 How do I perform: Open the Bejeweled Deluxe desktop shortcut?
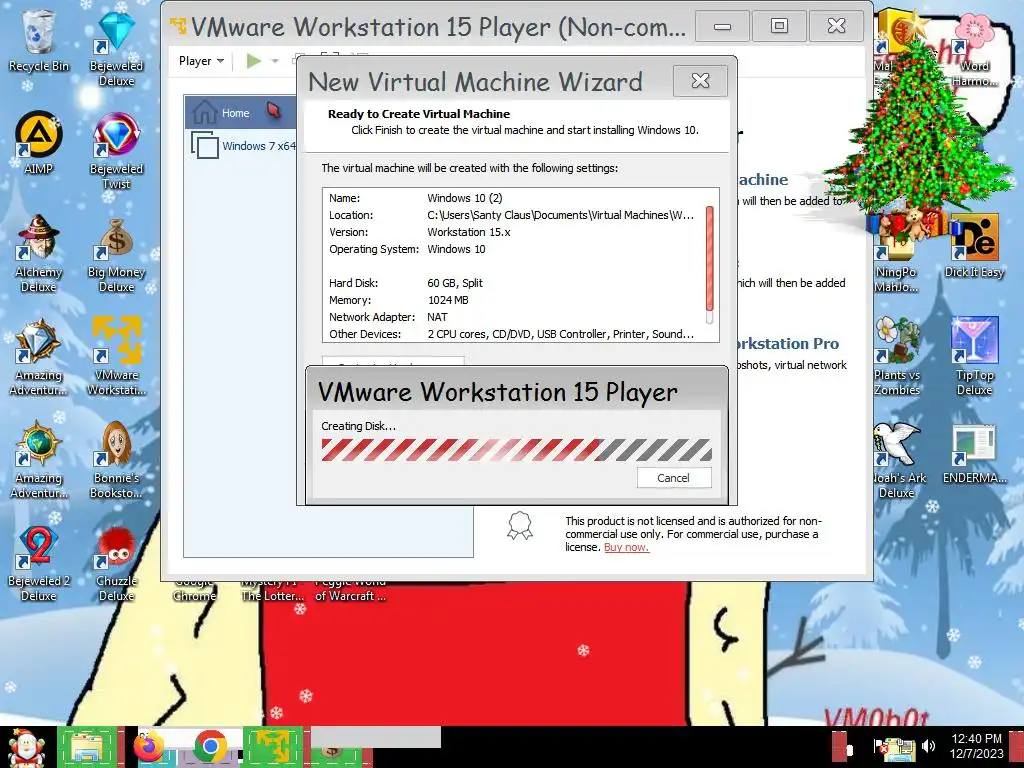tap(116, 47)
